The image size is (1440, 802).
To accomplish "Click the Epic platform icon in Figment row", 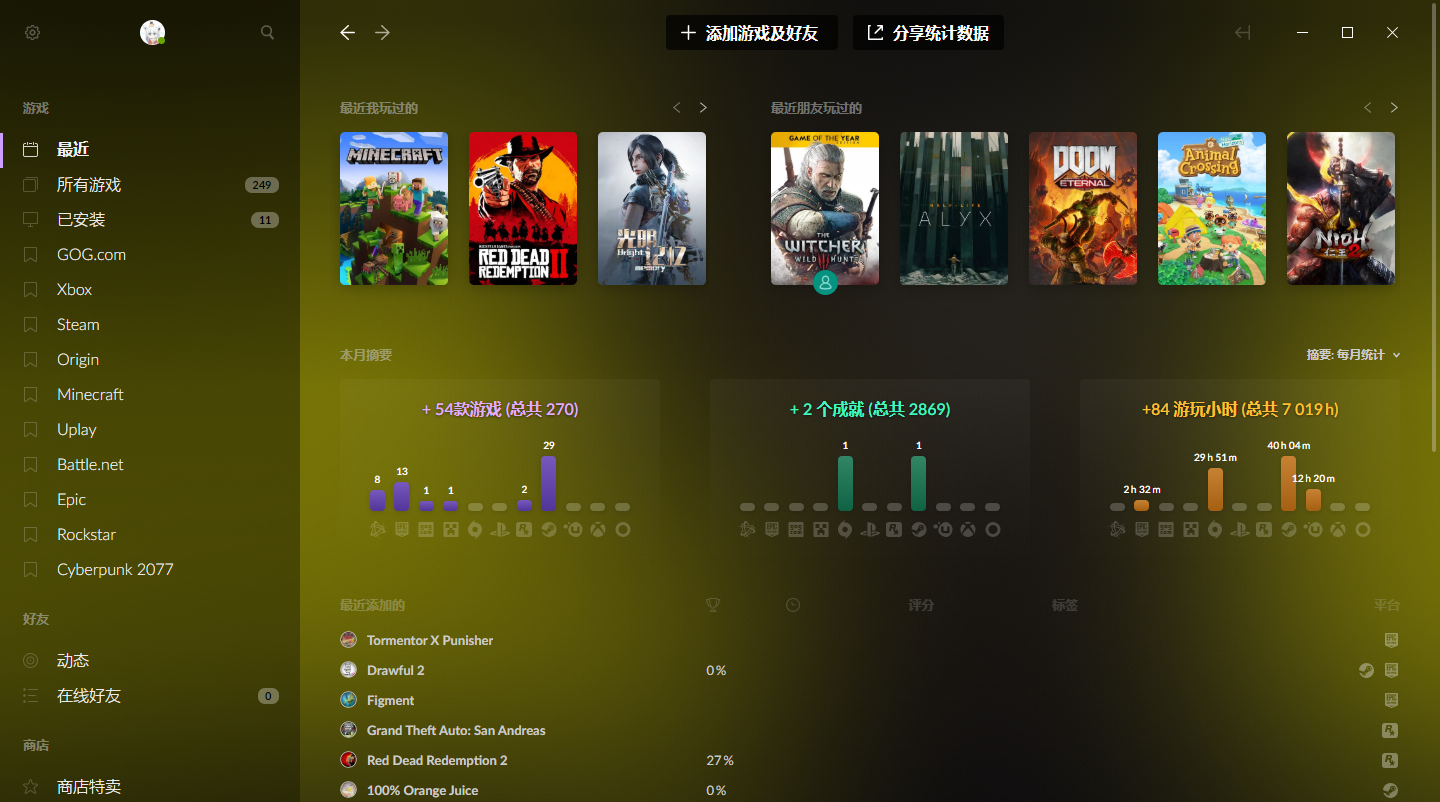I will [x=1390, y=700].
